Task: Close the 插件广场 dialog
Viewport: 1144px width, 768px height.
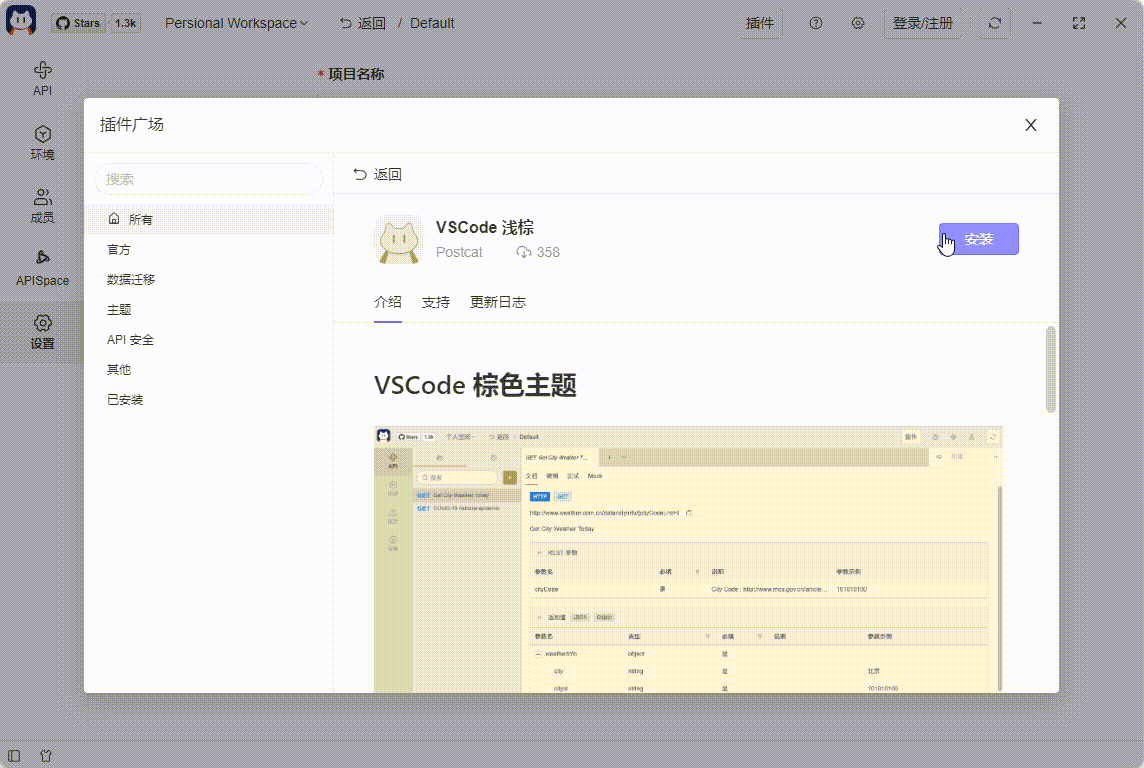Action: [x=1031, y=125]
